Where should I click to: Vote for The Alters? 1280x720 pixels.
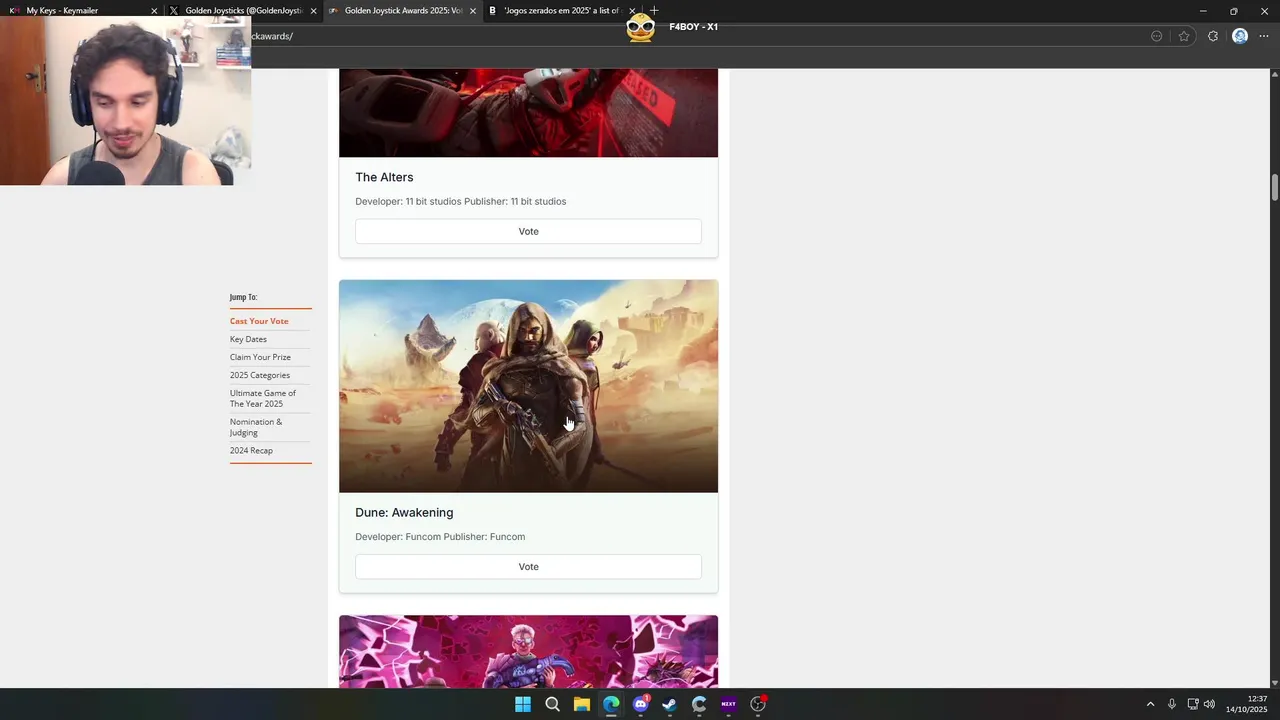(528, 231)
